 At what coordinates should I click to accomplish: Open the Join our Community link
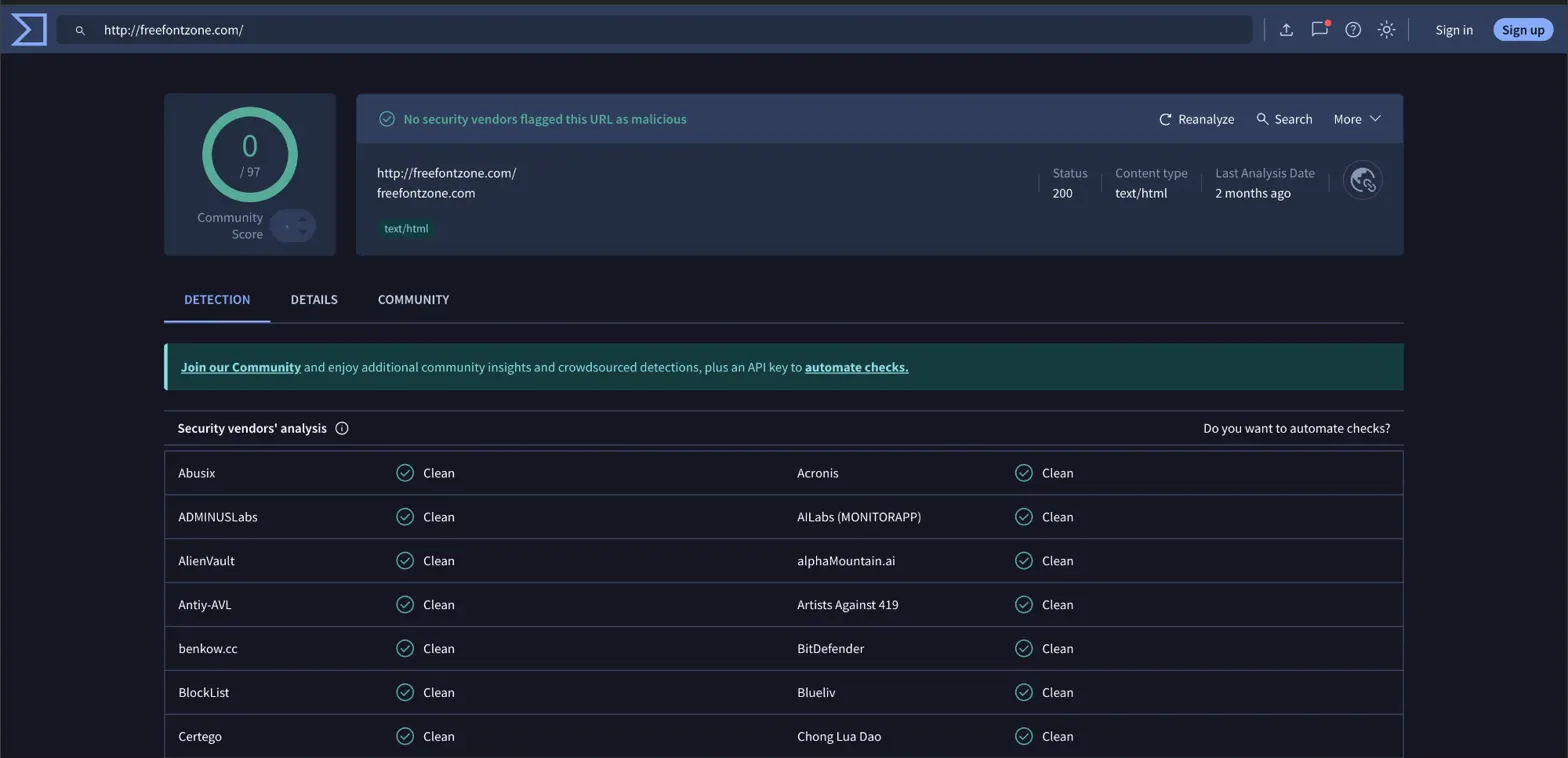click(x=241, y=367)
